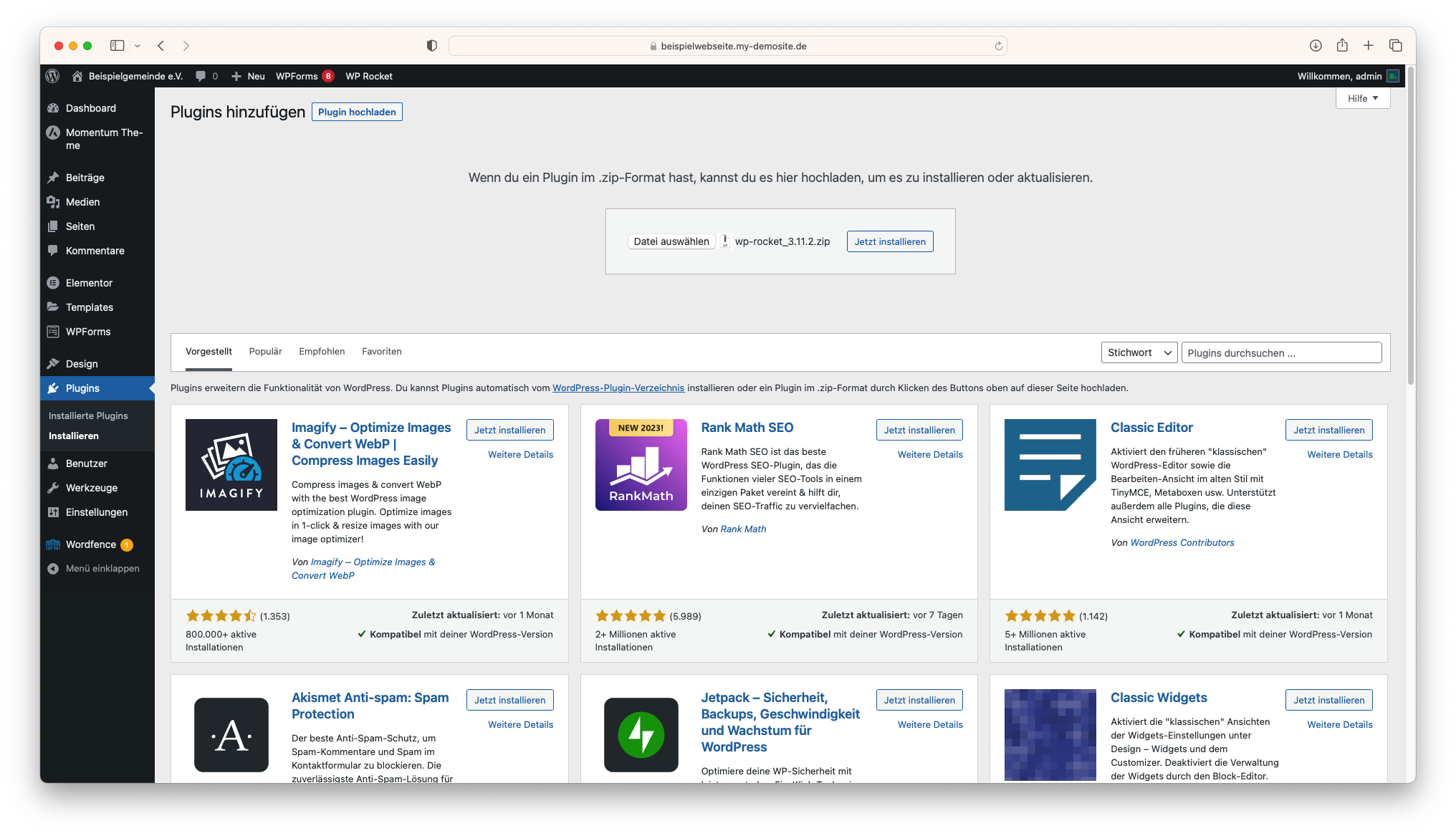Viewport: 1456px width, 836px height.
Task: Switch to the Favoriten tab
Action: point(381,352)
